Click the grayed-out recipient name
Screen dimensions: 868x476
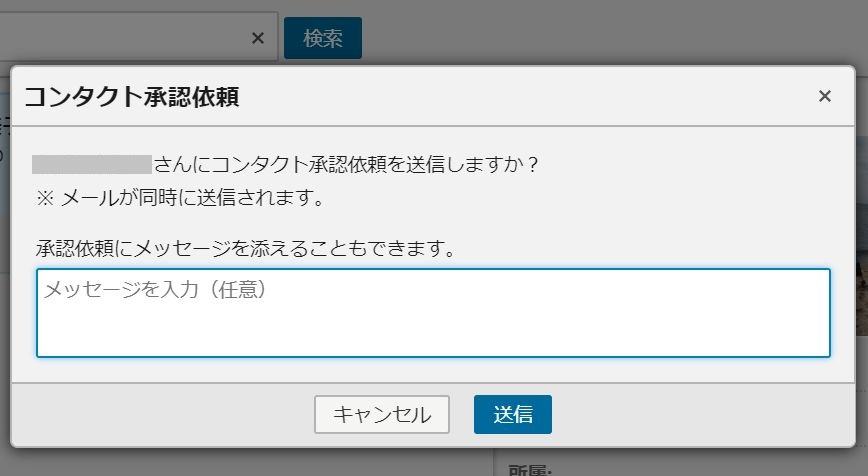click(x=92, y=164)
